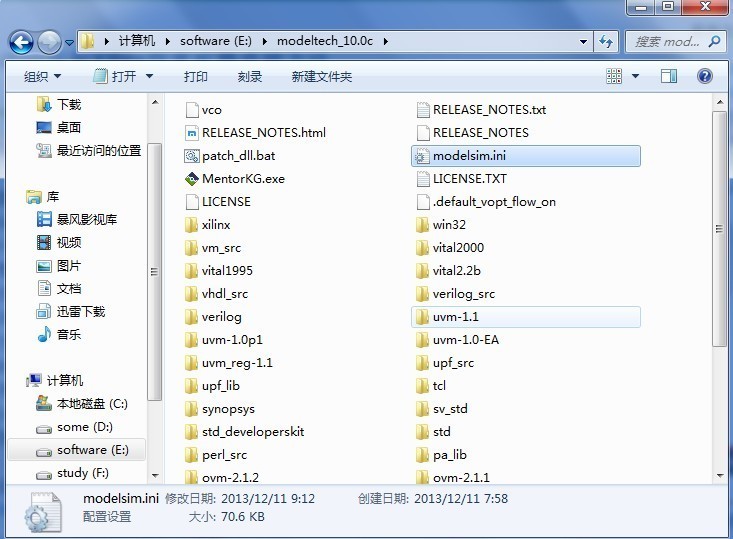Toggle the preview pane button

point(669,77)
